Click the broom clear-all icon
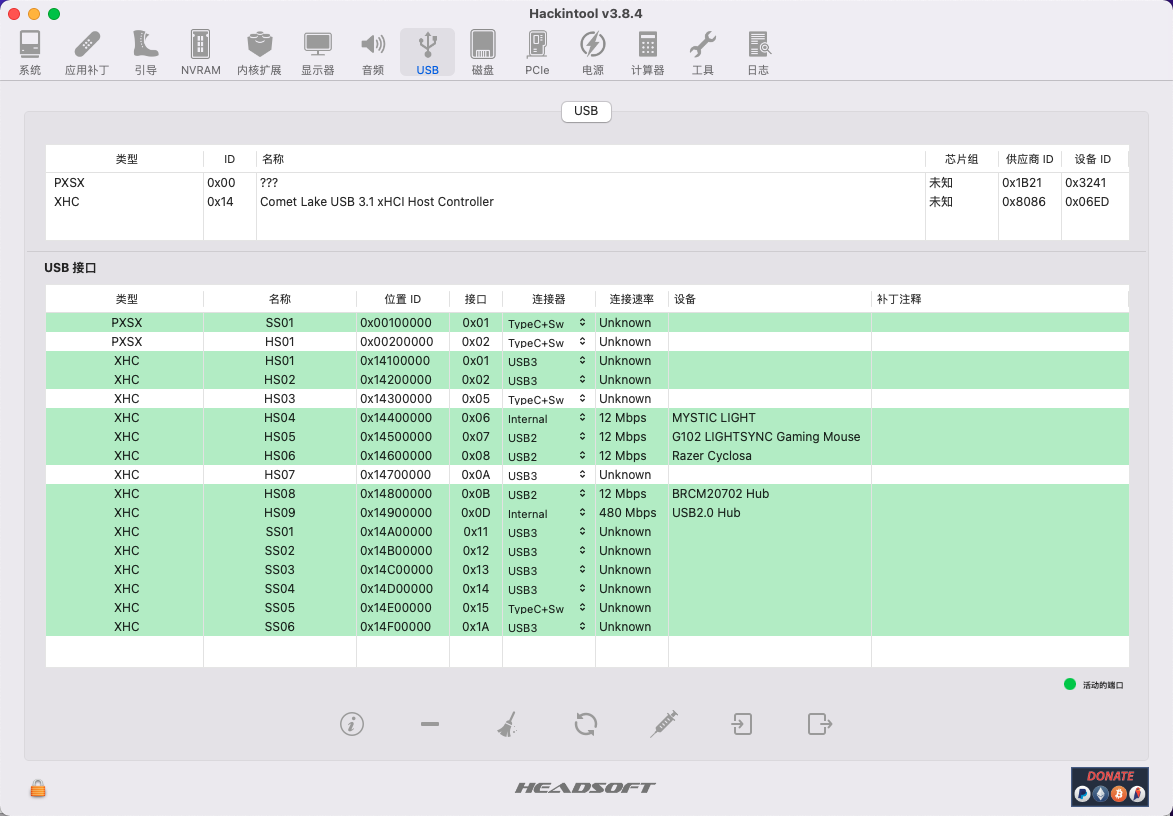Image resolution: width=1173 pixels, height=816 pixels. click(x=508, y=724)
